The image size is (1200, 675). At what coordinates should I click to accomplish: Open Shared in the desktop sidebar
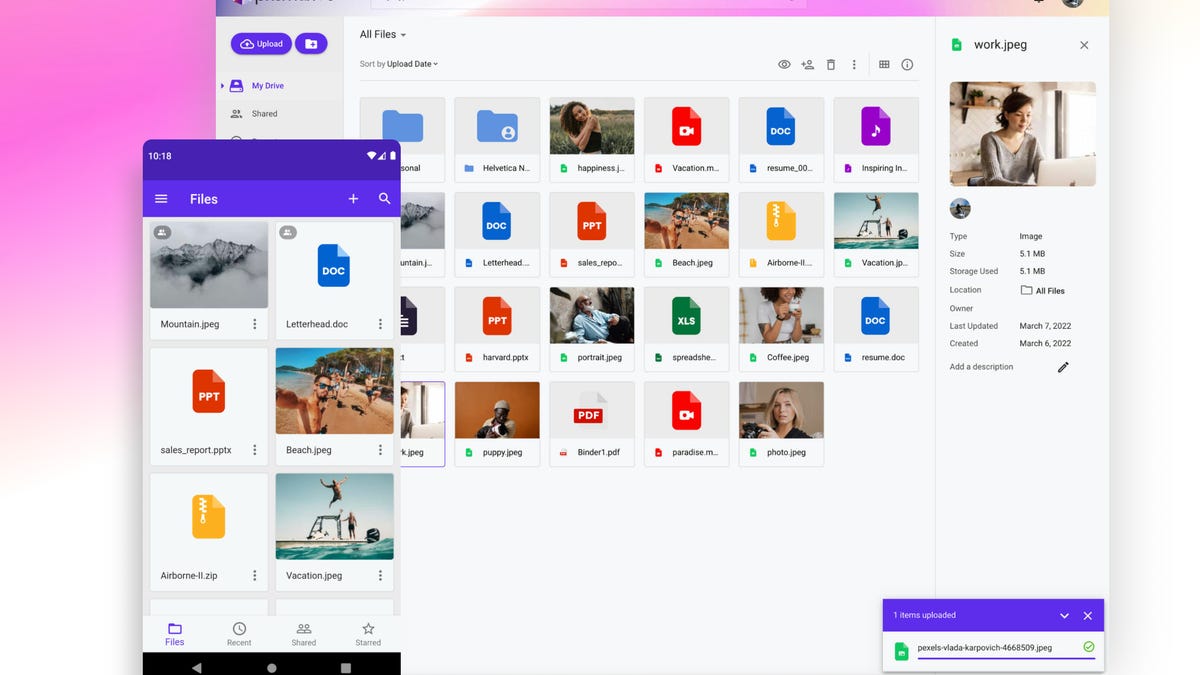(x=264, y=114)
